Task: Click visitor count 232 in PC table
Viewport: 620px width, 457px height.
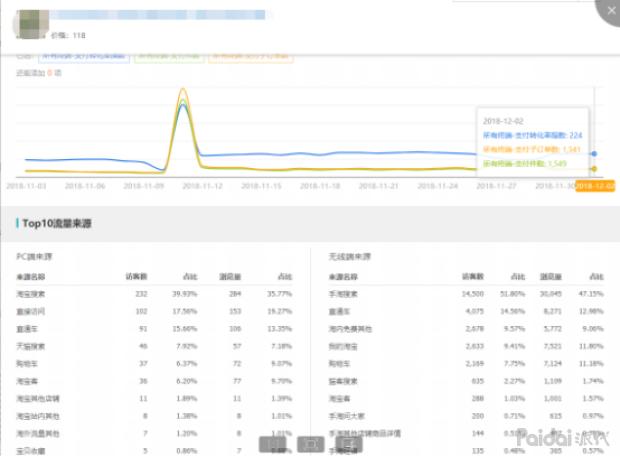Action: point(141,294)
